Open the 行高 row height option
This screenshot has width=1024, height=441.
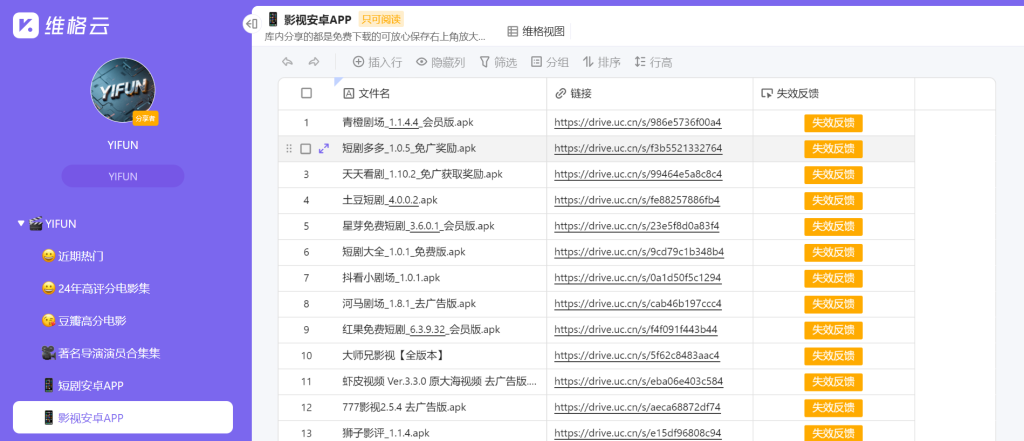pos(653,62)
